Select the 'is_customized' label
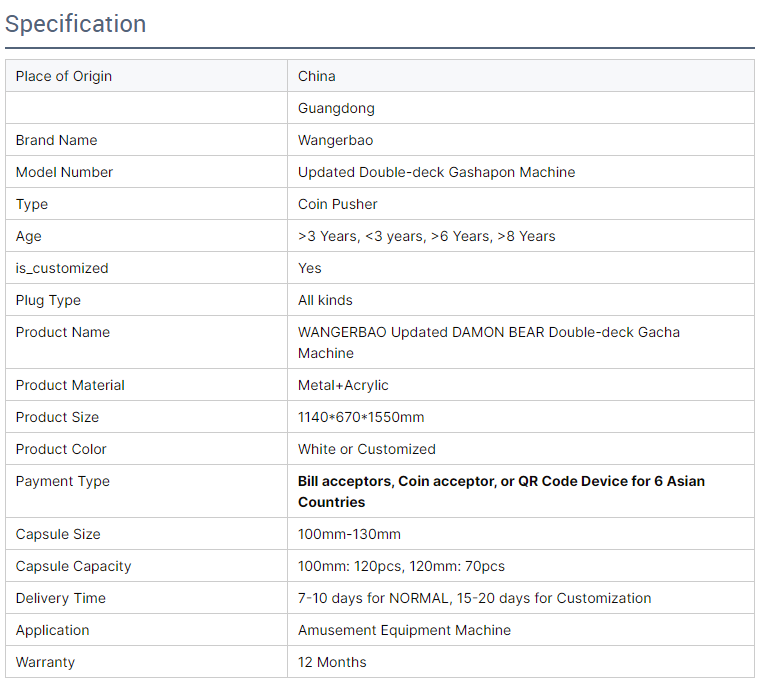This screenshot has height=696, width=763. coord(62,268)
